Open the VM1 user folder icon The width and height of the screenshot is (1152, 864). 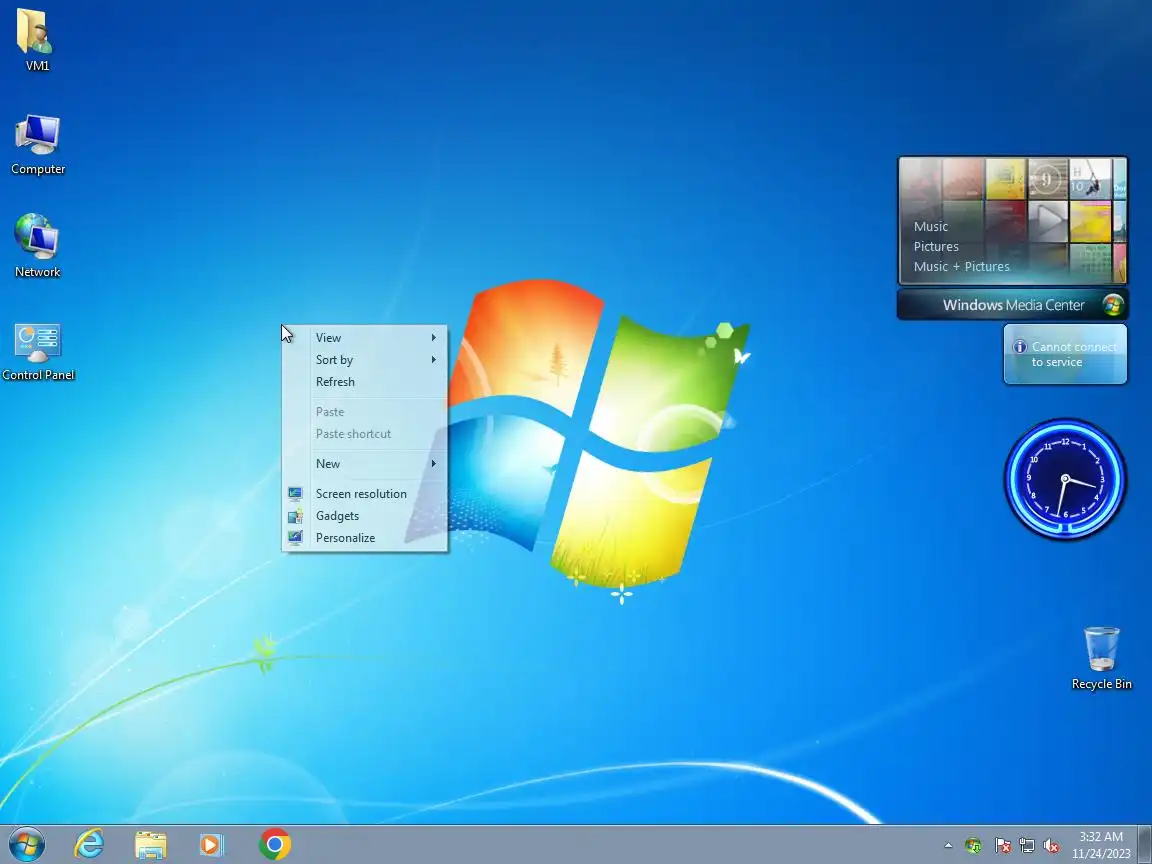pyautogui.click(x=37, y=40)
